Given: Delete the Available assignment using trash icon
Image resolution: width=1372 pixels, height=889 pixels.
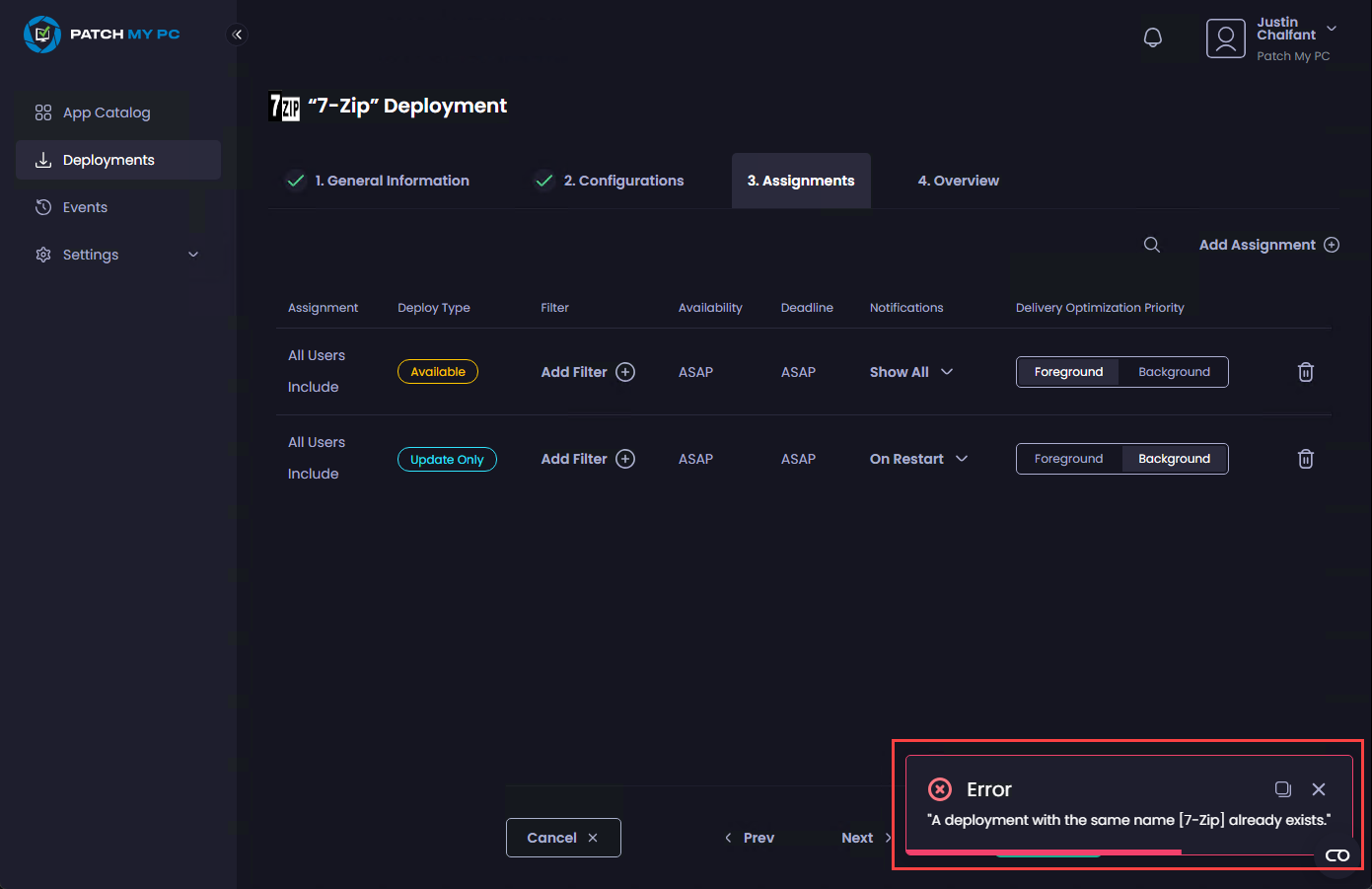Looking at the screenshot, I should click(x=1305, y=372).
